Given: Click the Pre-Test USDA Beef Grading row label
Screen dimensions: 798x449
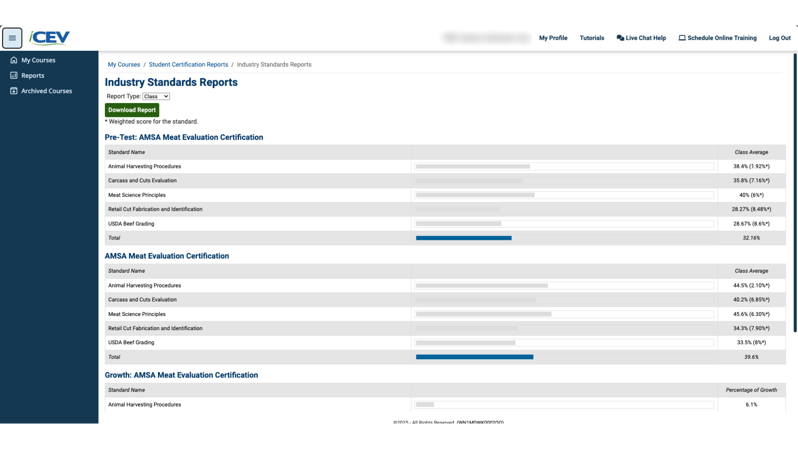Looking at the screenshot, I should pyautogui.click(x=131, y=224).
